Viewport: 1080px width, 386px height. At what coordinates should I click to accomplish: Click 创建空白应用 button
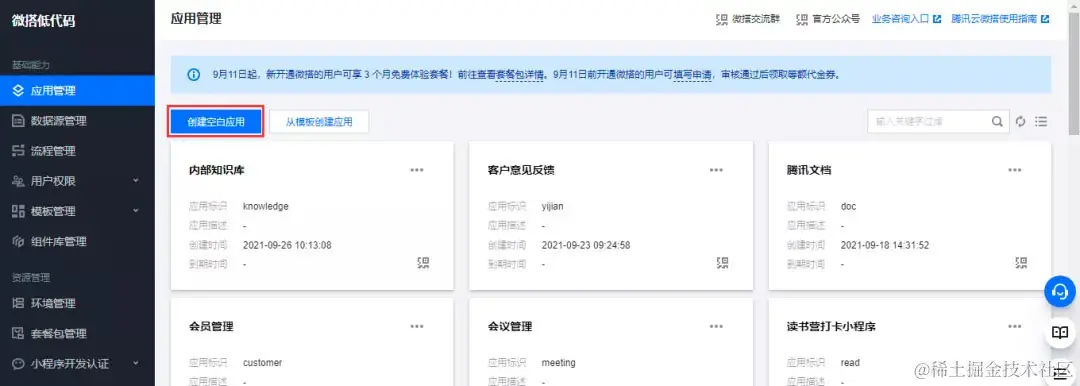click(216, 122)
